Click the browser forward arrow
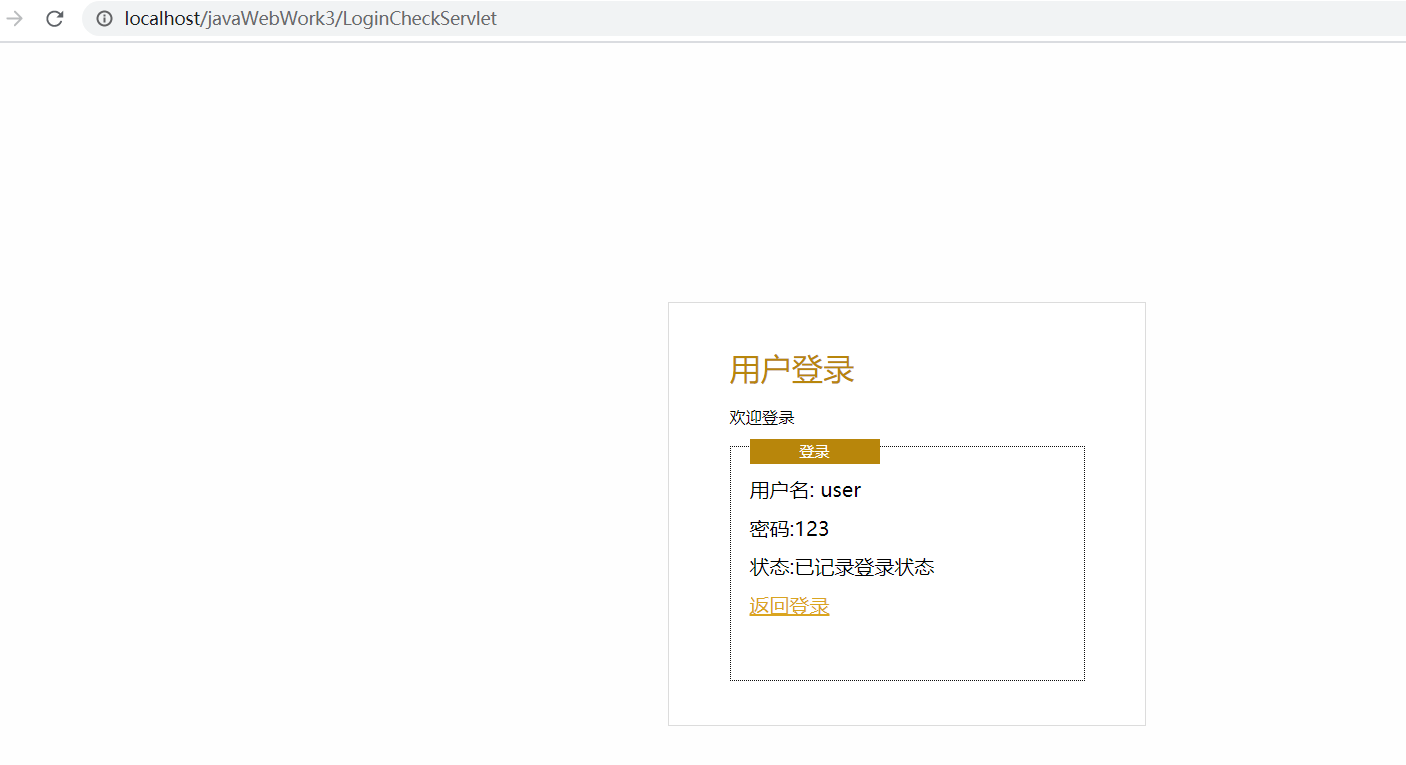 click(14, 18)
